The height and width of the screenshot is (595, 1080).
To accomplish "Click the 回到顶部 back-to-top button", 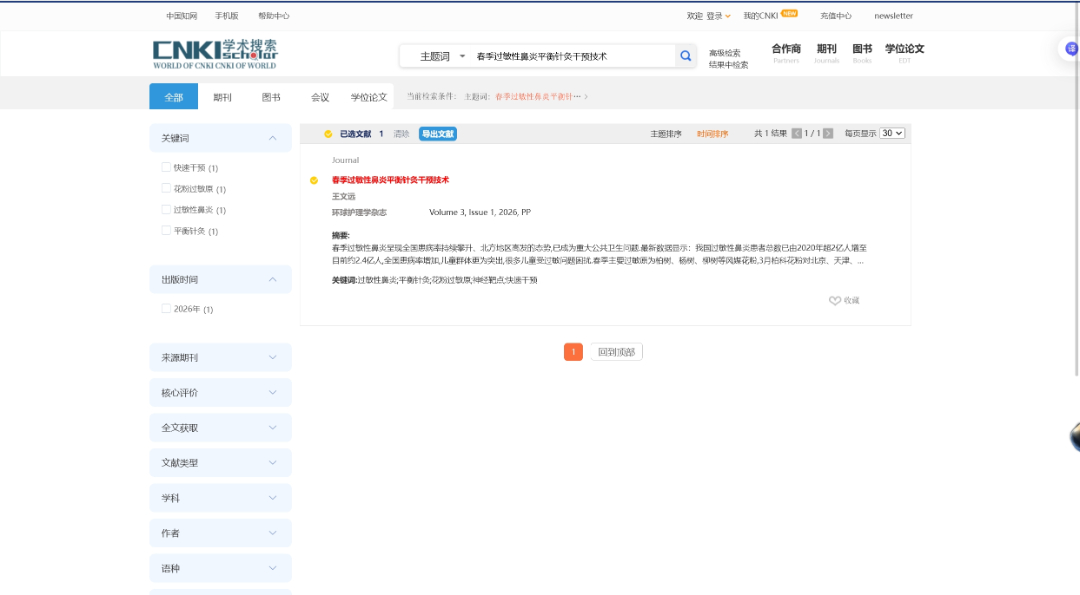I will [618, 351].
